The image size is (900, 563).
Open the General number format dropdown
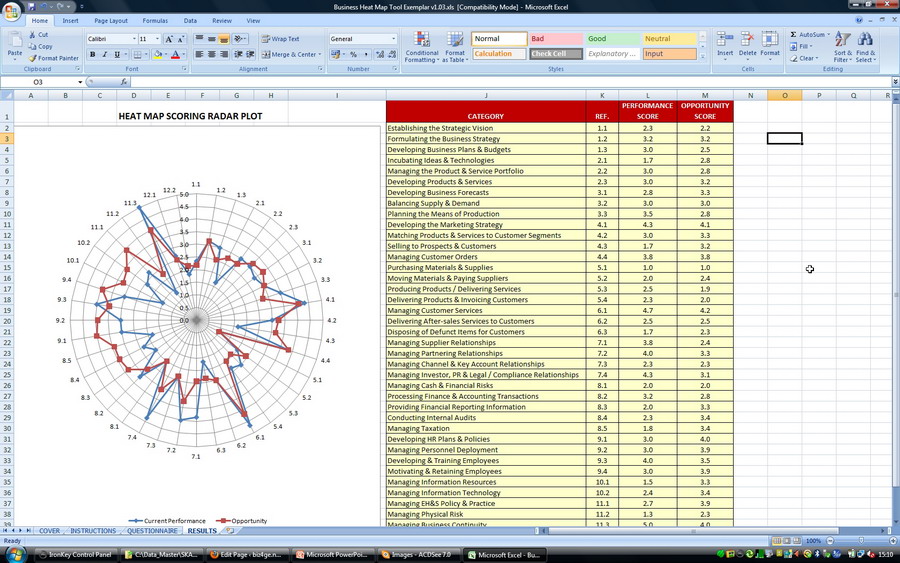[393, 39]
